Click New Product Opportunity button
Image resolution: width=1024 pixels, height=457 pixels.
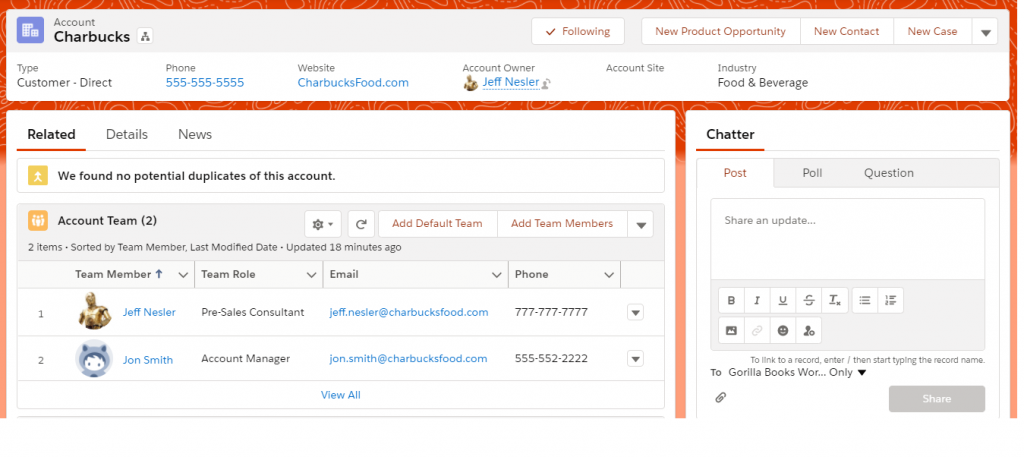tap(720, 31)
